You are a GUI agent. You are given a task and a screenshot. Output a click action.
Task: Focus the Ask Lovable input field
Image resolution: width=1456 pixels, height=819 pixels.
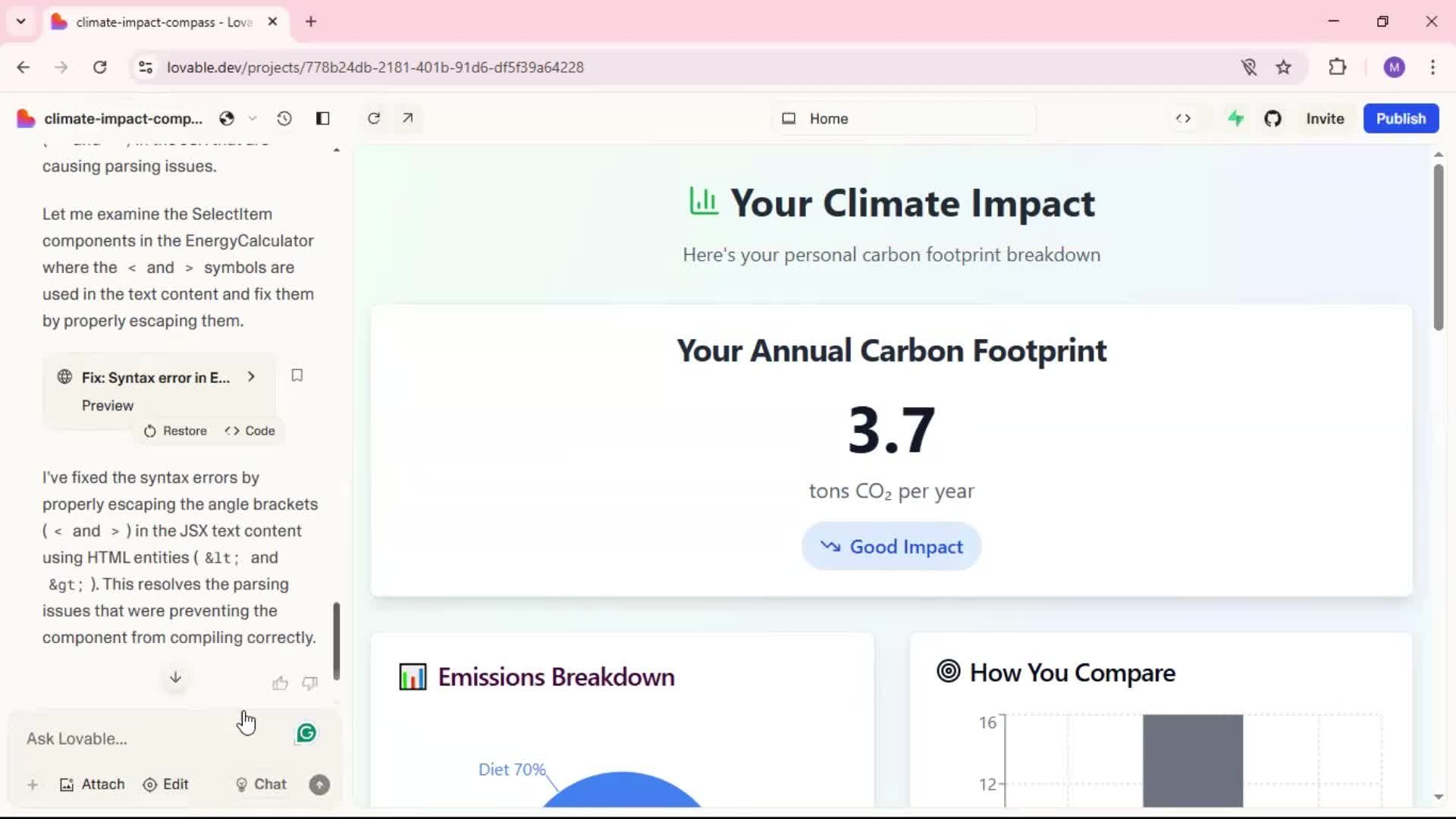tap(152, 739)
